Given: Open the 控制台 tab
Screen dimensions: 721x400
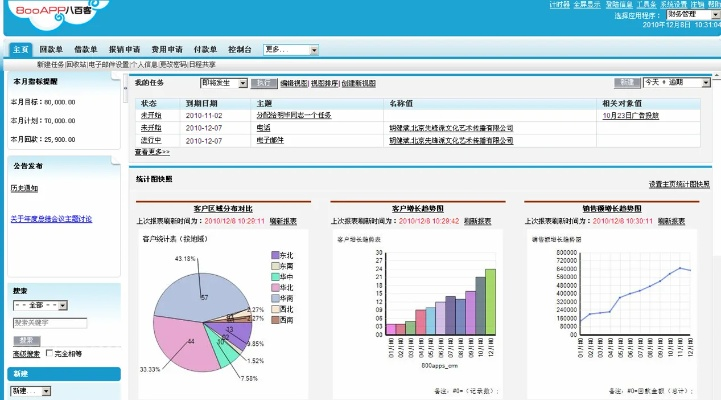Looking at the screenshot, I should [240, 49].
